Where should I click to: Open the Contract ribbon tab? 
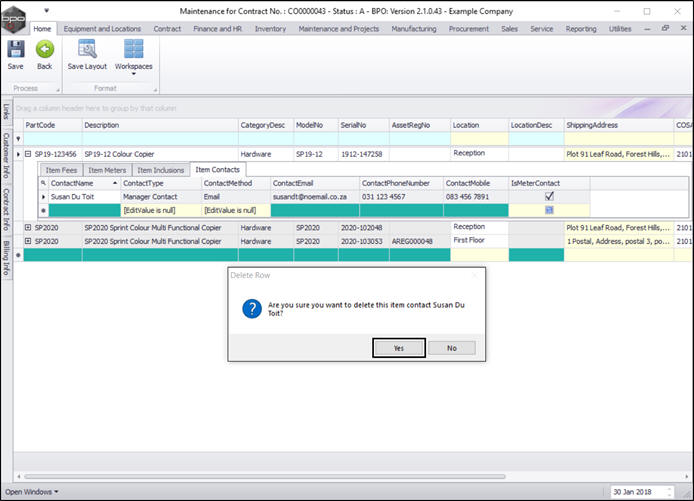tap(167, 29)
